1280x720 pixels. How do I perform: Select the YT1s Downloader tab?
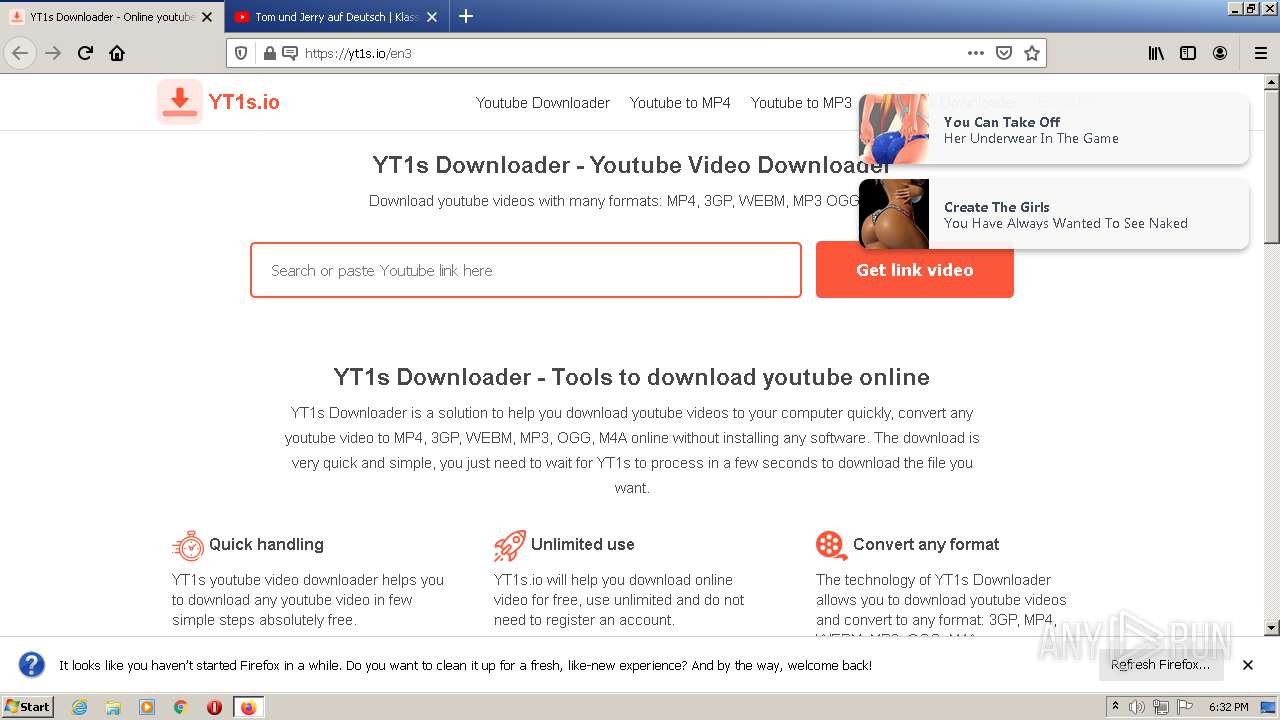(x=111, y=17)
